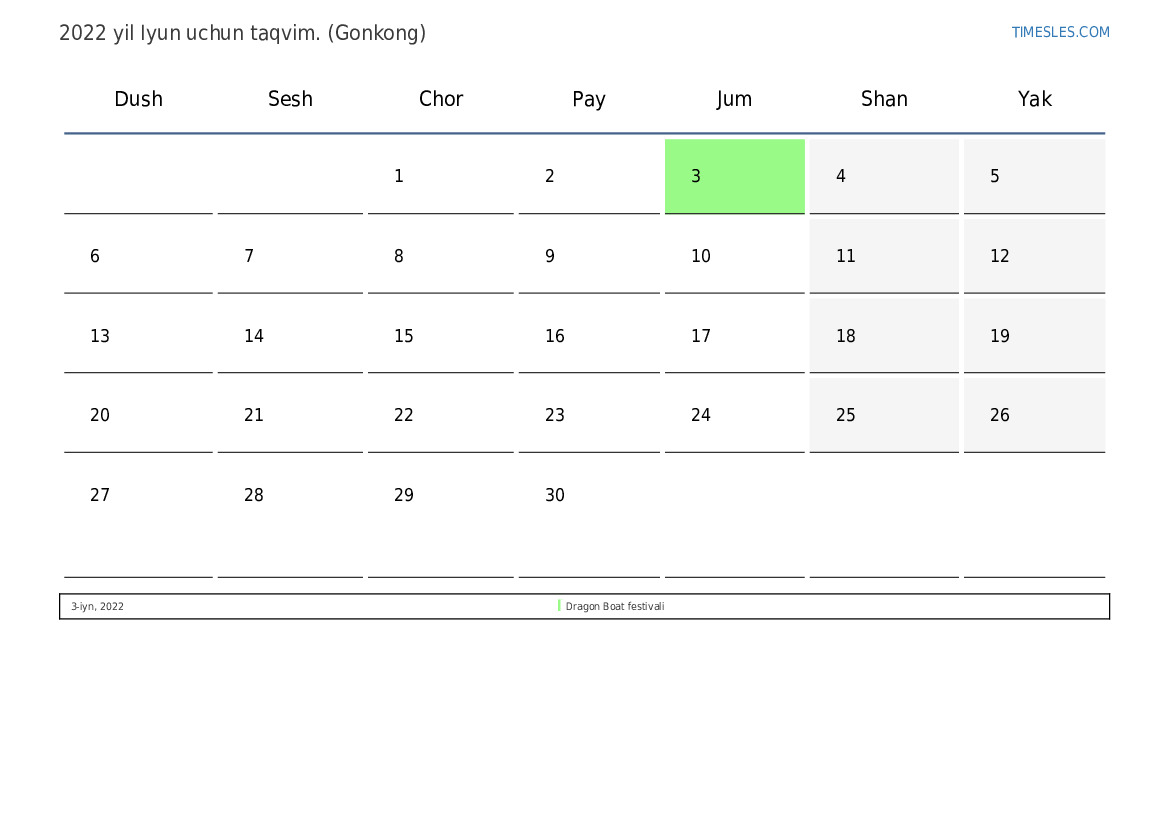Select date 21 in the calendar

click(x=290, y=415)
